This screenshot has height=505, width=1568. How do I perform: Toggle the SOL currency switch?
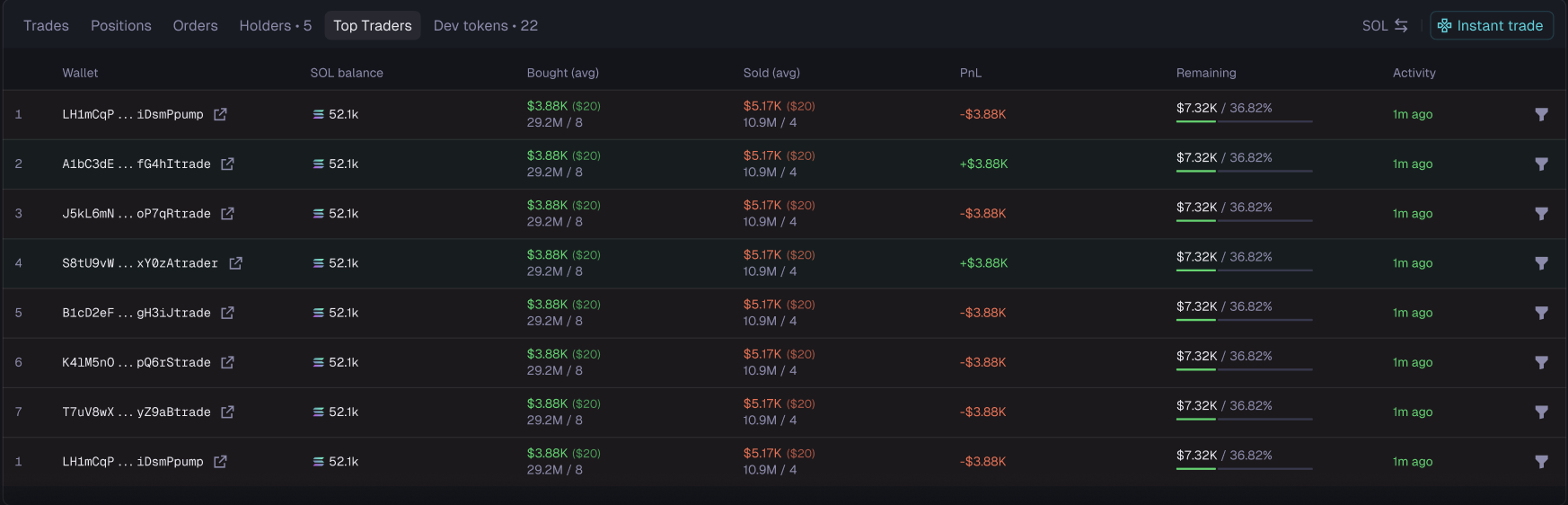coord(1385,26)
